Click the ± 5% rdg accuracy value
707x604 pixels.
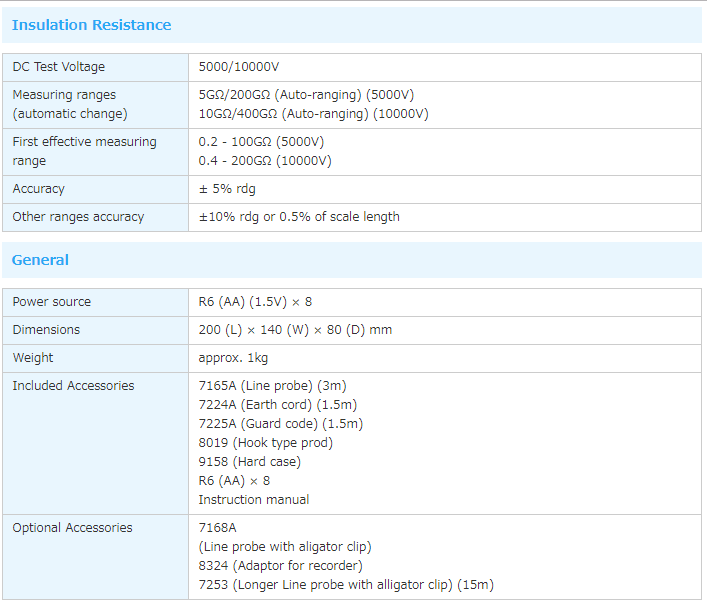227,189
